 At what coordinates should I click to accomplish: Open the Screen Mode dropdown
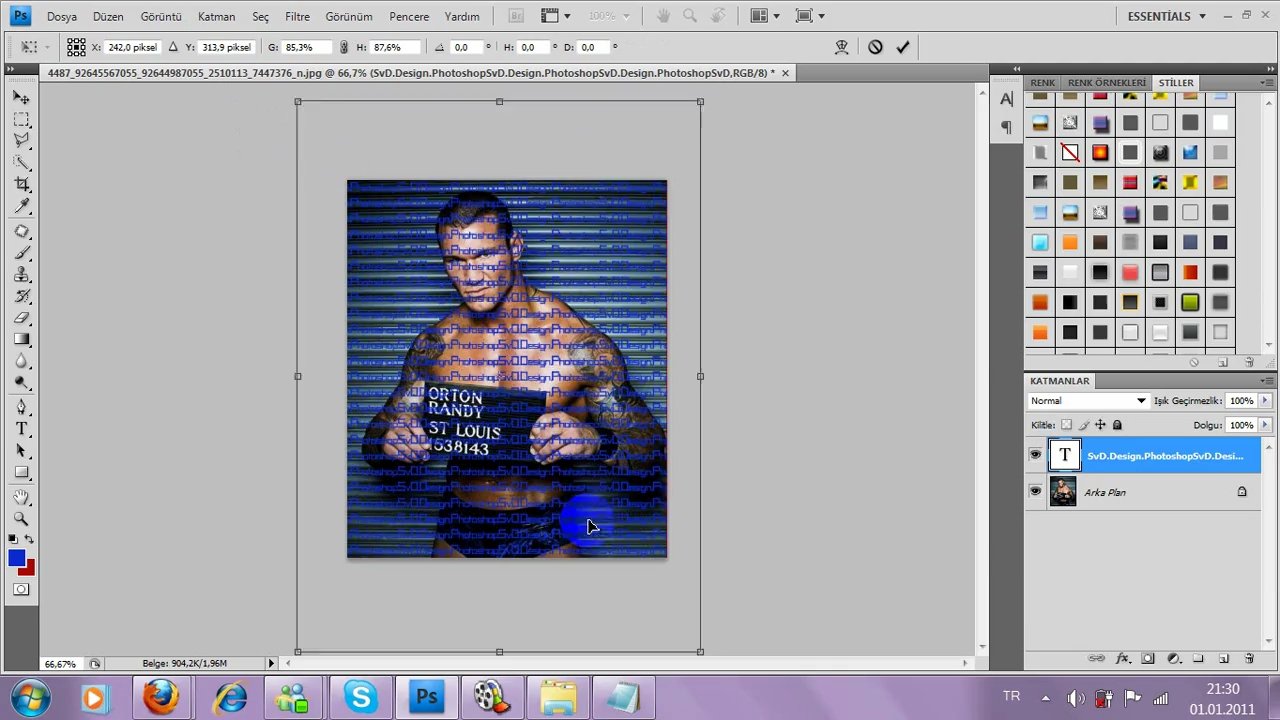[x=810, y=16]
